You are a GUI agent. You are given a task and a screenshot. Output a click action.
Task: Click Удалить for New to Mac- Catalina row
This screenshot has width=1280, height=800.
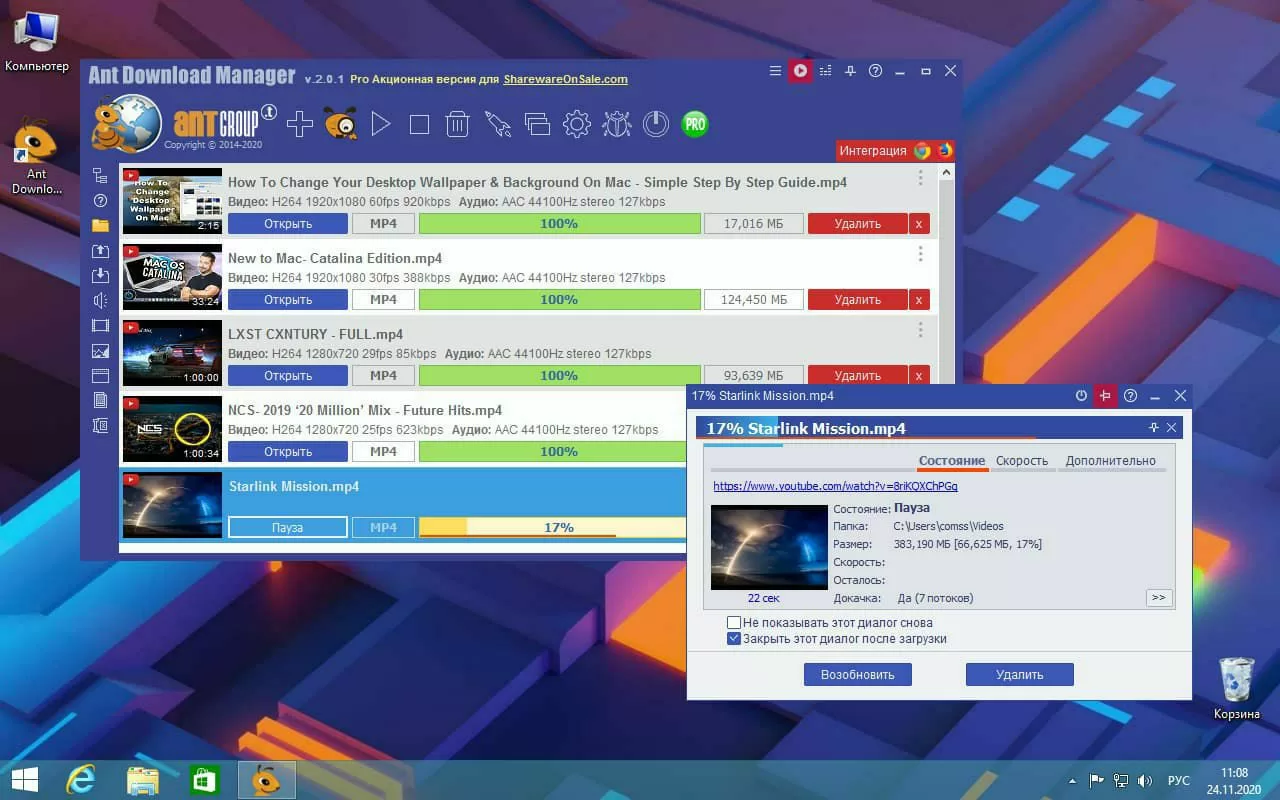[857, 299]
